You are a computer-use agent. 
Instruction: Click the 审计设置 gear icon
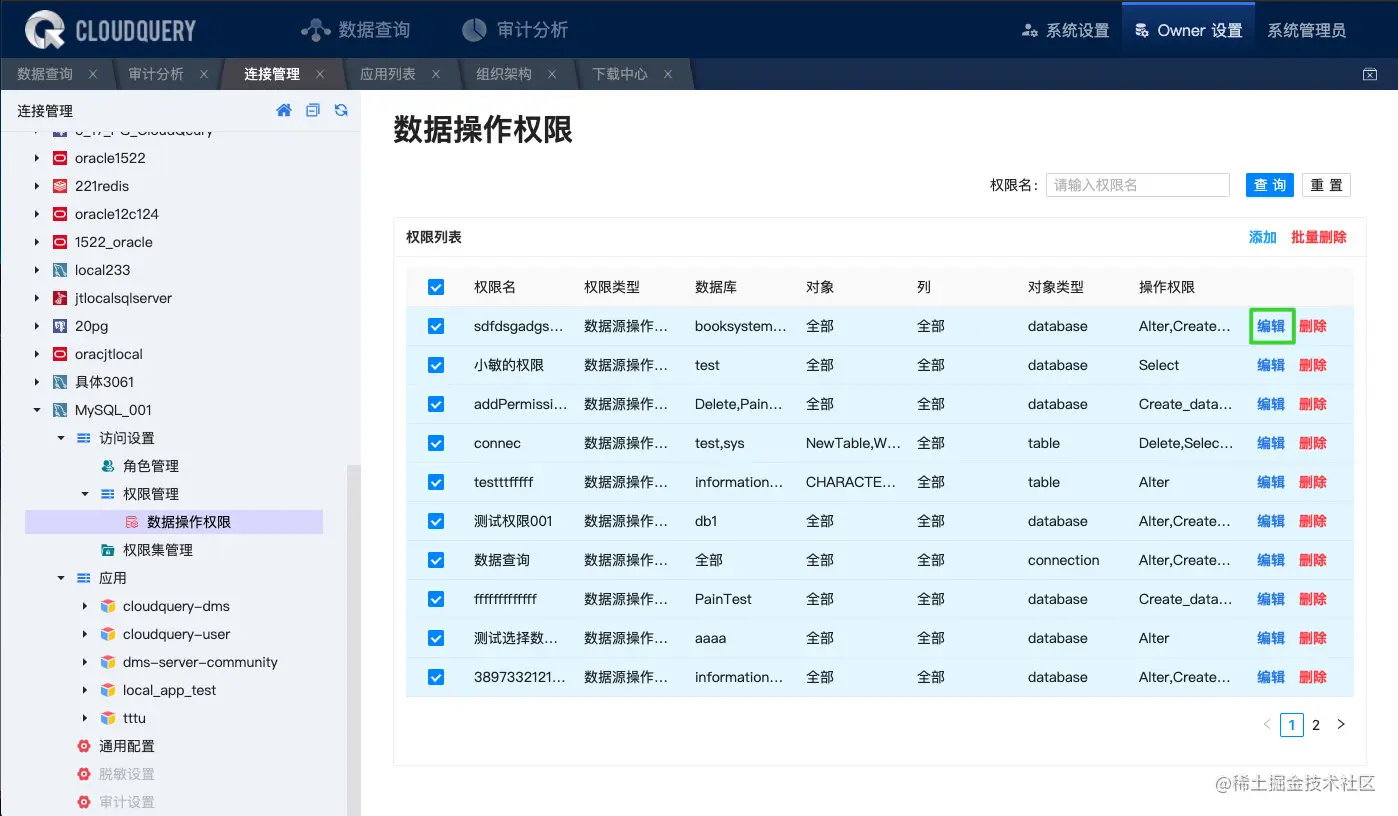(x=84, y=802)
